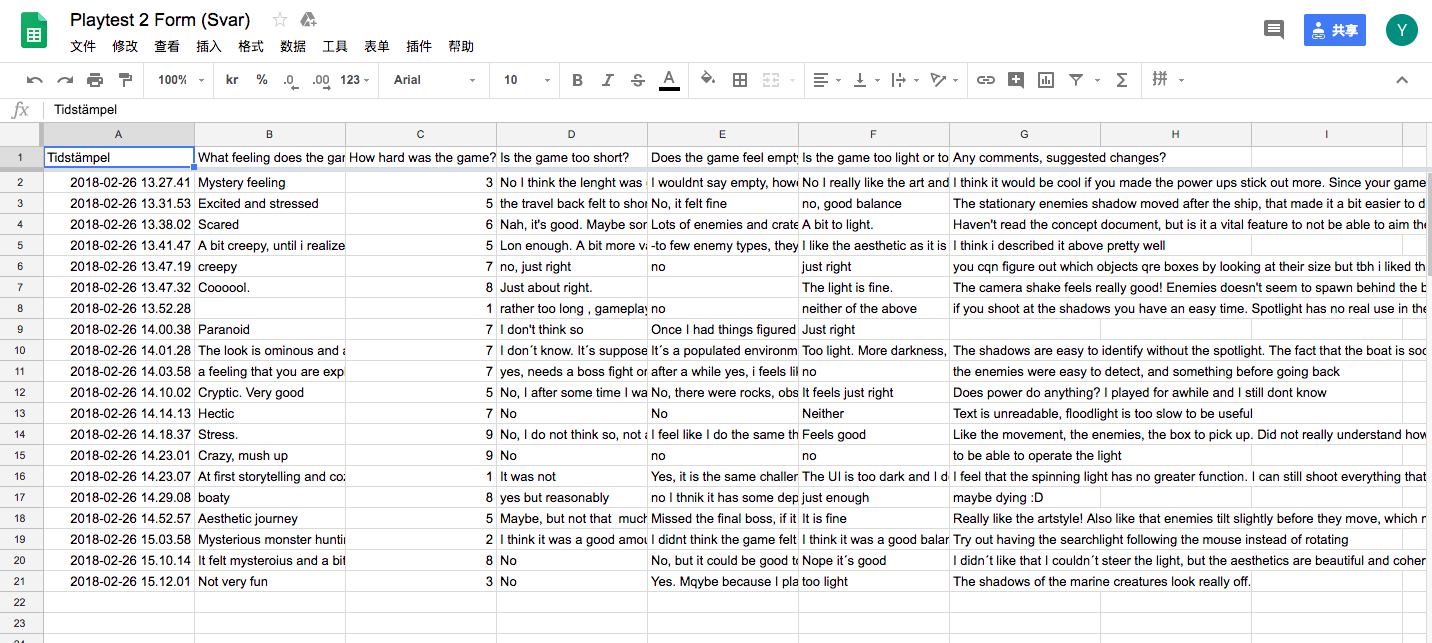Image resolution: width=1432 pixels, height=643 pixels.
Task: Click the blue 共享 share button
Action: [x=1334, y=30]
